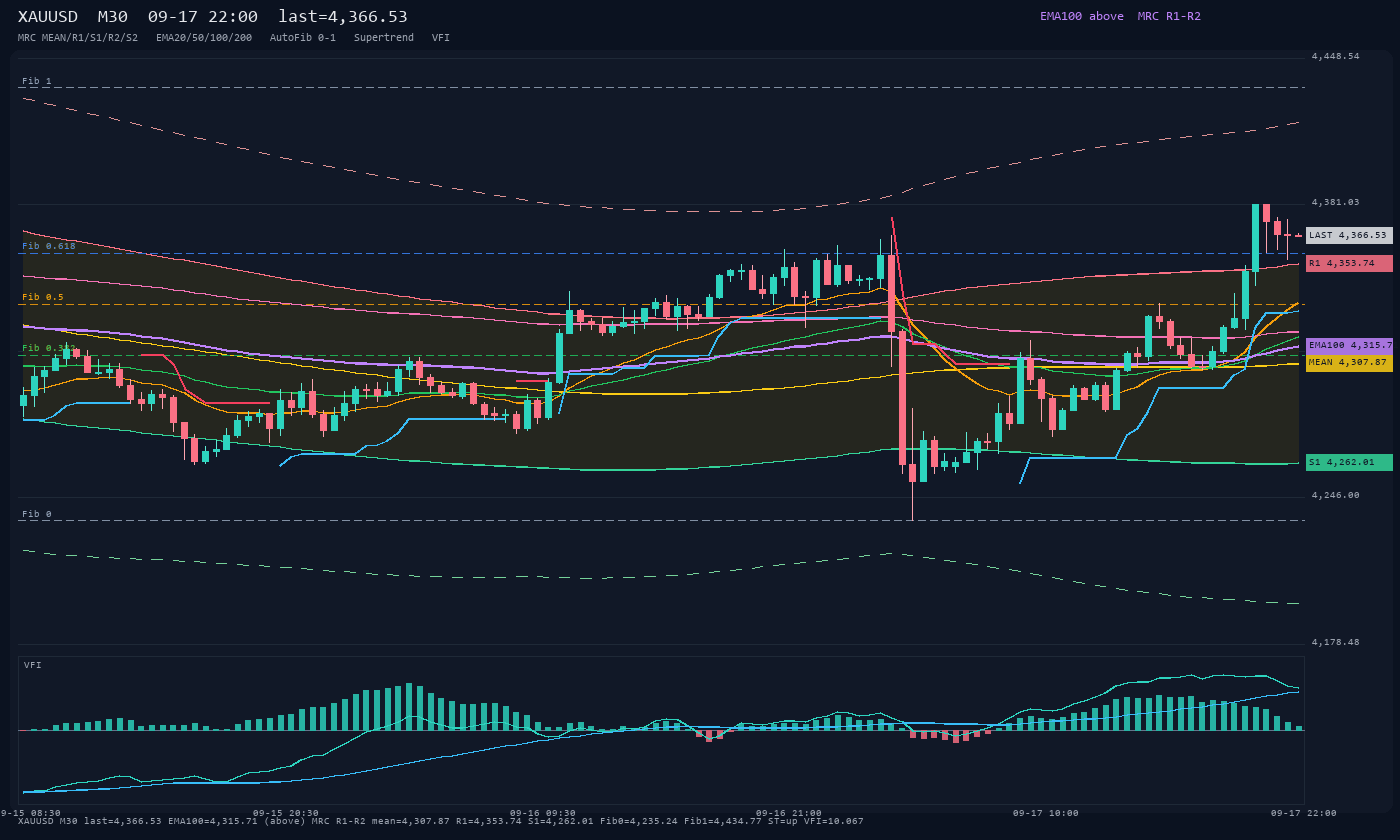1400x840 pixels.
Task: Click the 09-17 22:00 timestamp in the chart title
Action: click(203, 16)
